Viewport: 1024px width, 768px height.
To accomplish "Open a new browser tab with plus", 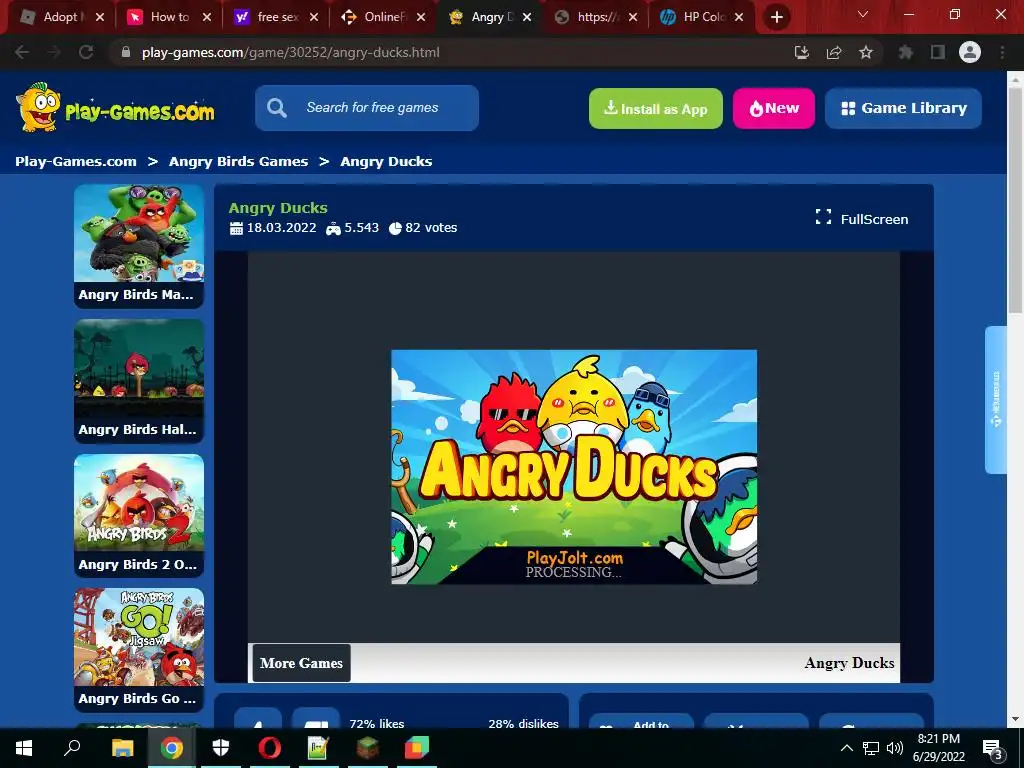I will point(776,17).
